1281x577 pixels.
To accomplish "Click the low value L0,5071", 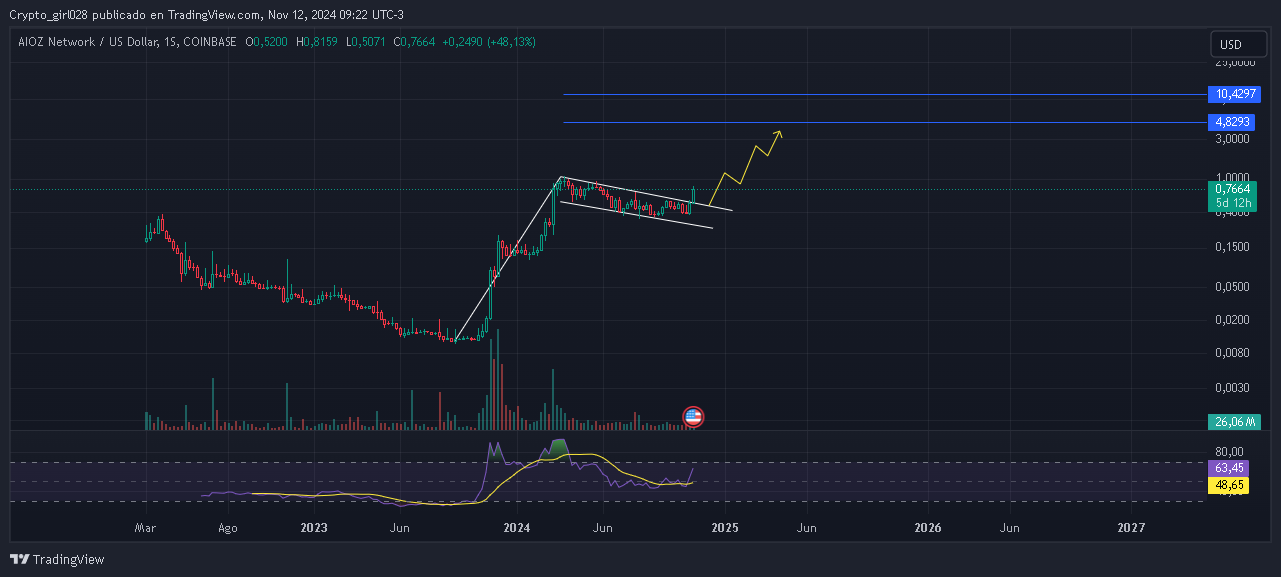I will pyautogui.click(x=367, y=42).
